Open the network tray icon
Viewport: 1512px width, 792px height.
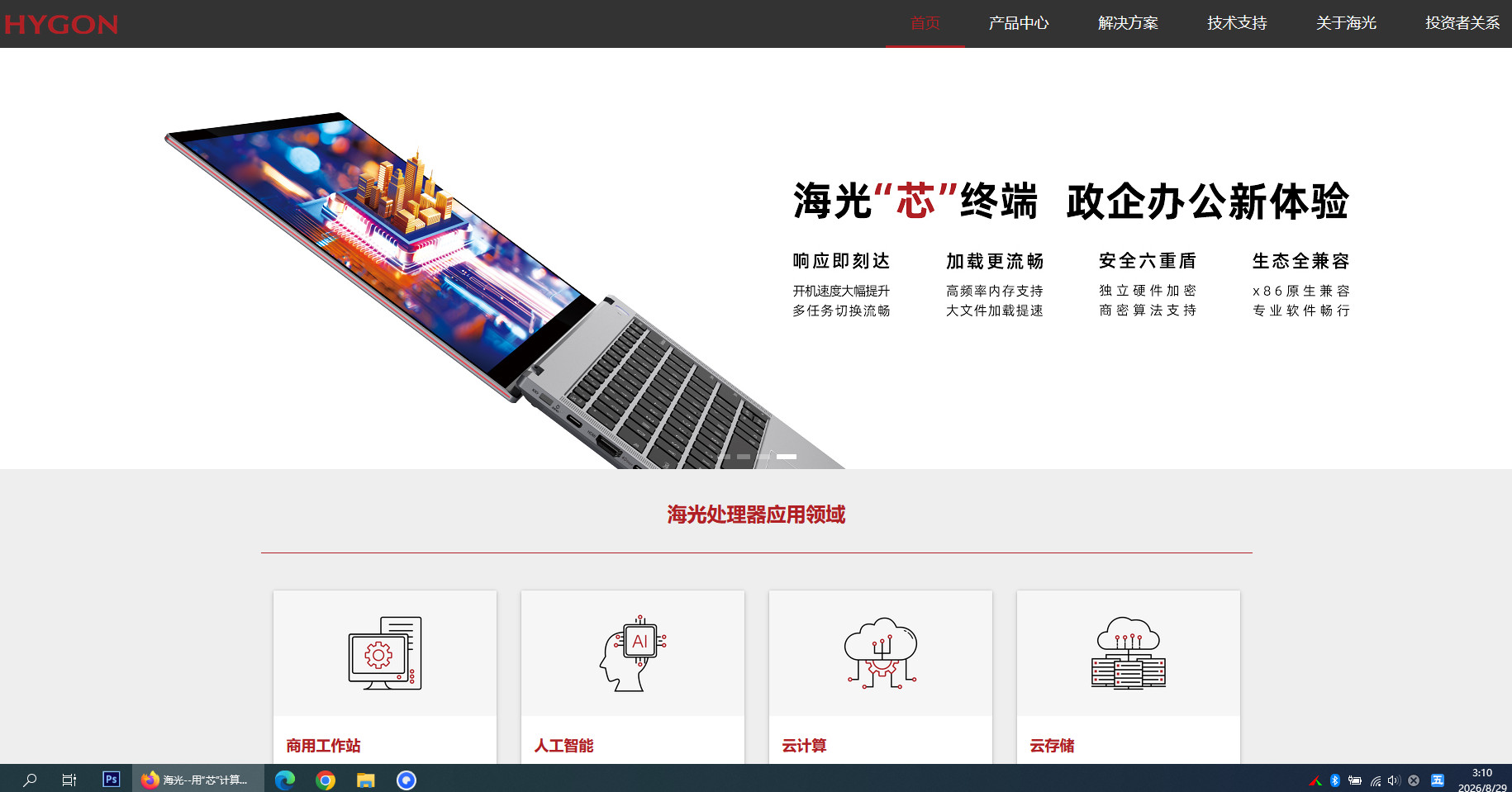click(1376, 780)
